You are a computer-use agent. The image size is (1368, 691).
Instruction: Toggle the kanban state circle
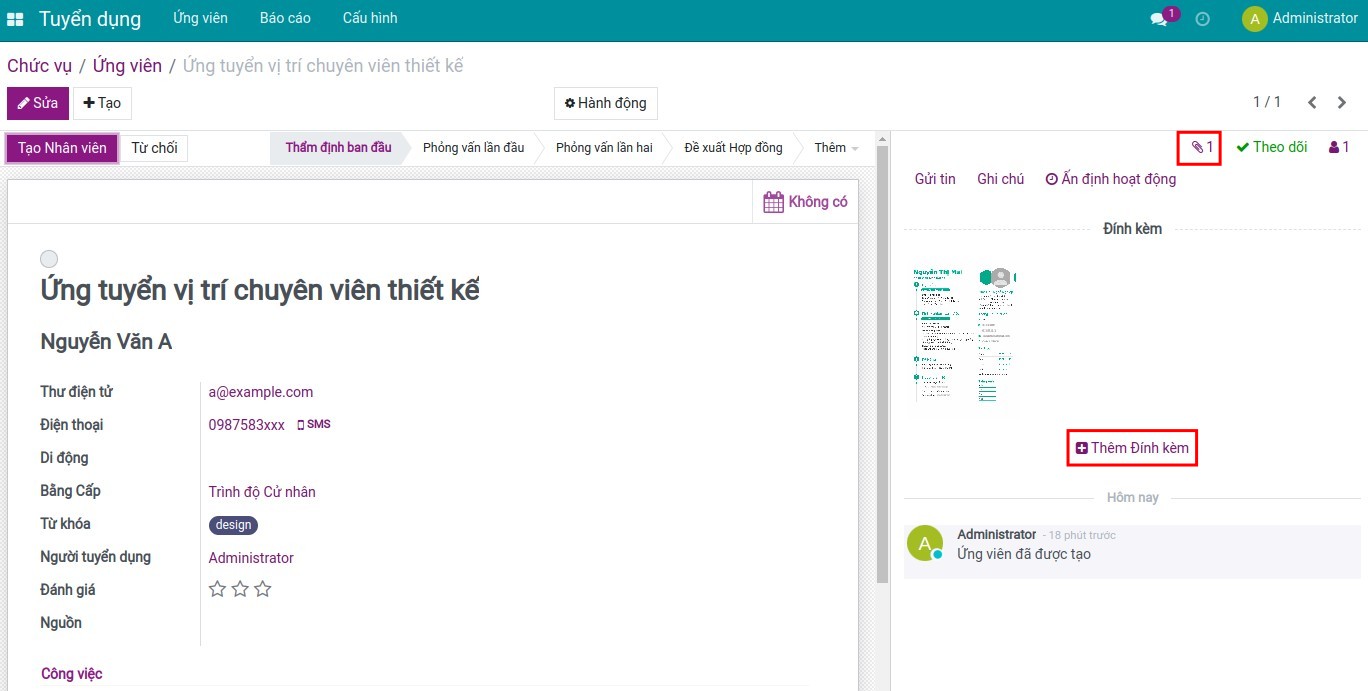click(49, 258)
